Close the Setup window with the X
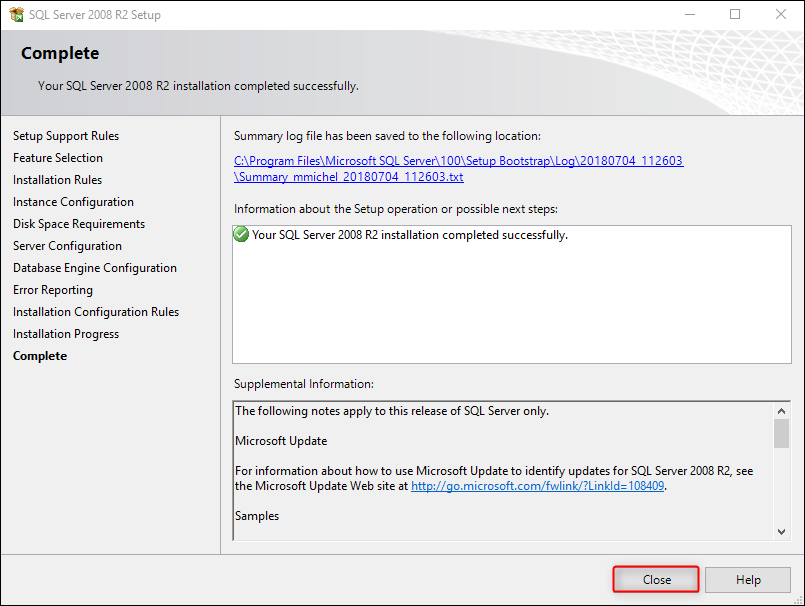805x606 pixels. click(780, 14)
